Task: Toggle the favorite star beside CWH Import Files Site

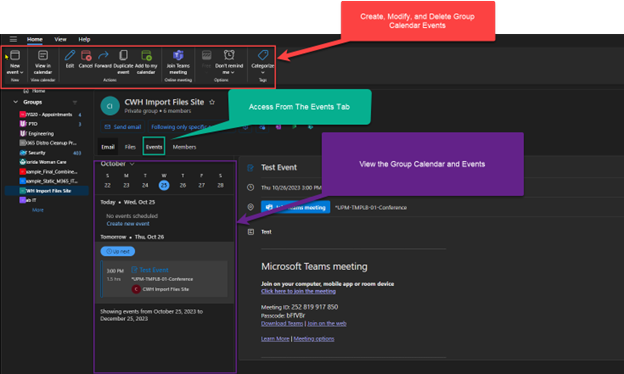Action: pos(212,102)
